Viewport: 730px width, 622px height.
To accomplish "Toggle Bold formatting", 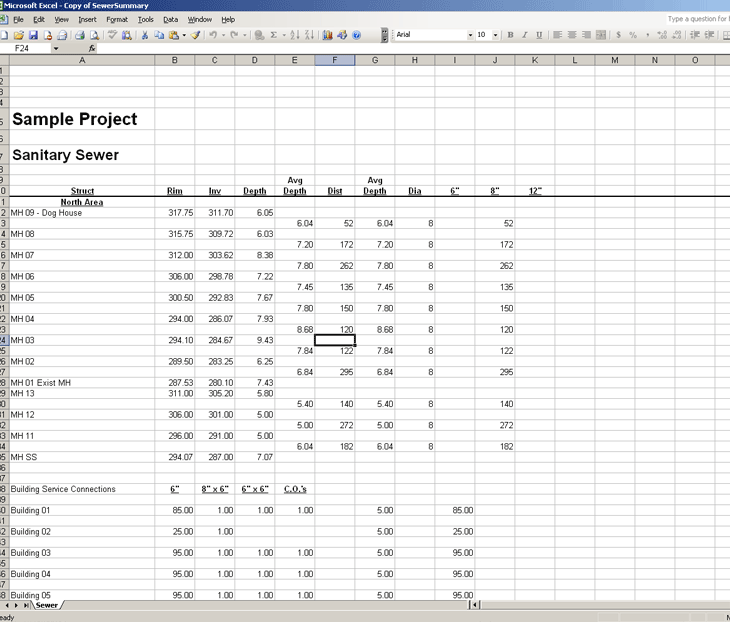I will pyautogui.click(x=510, y=35).
